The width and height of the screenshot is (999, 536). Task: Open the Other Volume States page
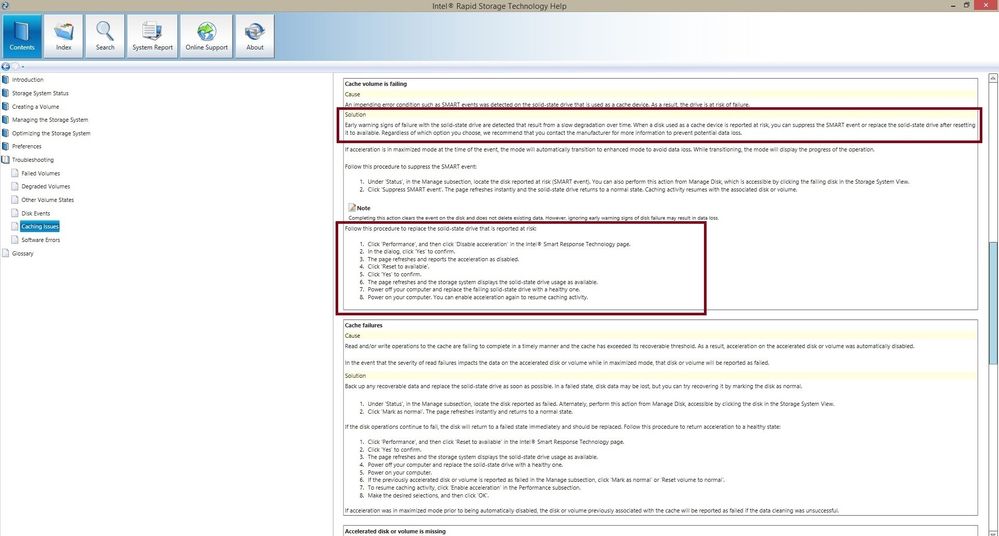[47, 200]
